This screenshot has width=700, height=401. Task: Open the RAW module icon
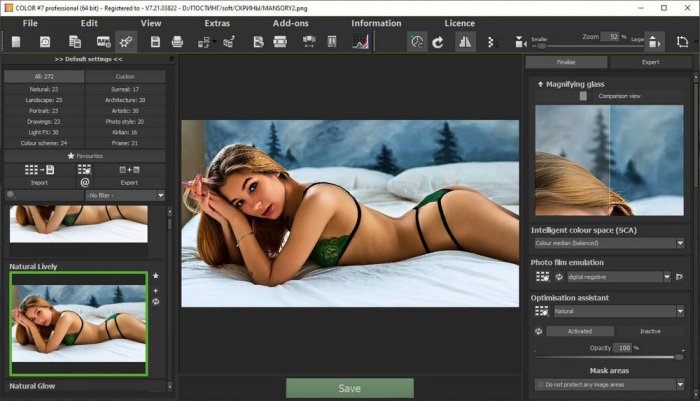pyautogui.click(x=103, y=42)
